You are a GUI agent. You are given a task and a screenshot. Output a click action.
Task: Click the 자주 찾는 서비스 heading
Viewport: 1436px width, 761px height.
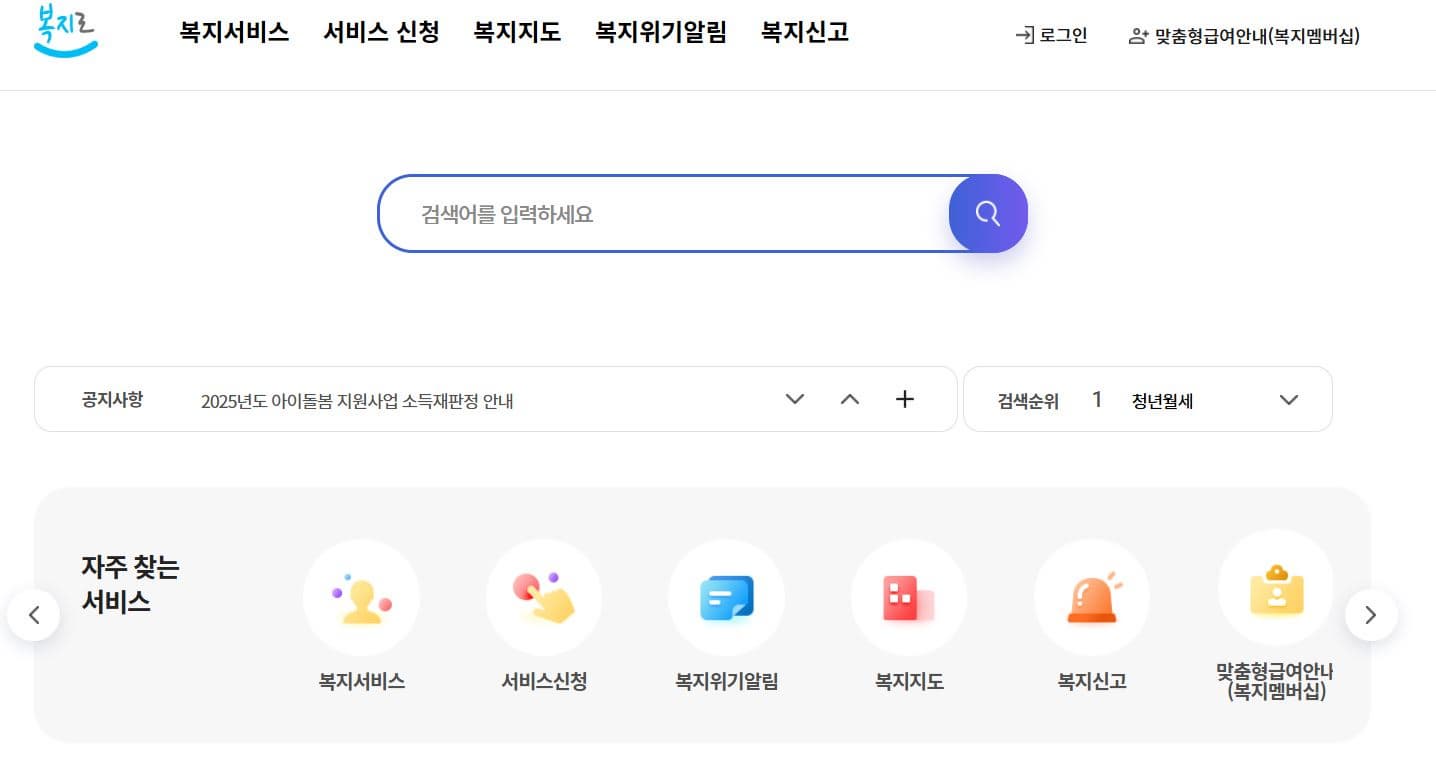pyautogui.click(x=130, y=584)
